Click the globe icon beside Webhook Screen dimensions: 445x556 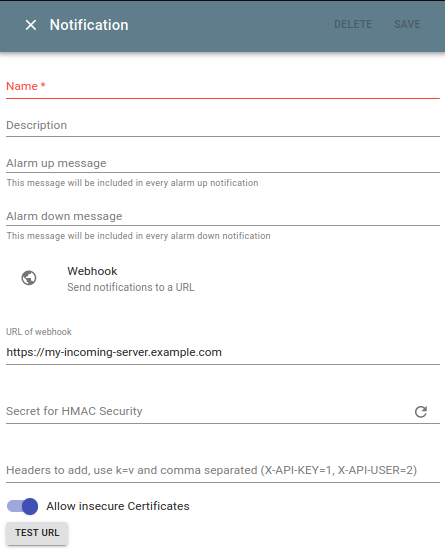29,278
